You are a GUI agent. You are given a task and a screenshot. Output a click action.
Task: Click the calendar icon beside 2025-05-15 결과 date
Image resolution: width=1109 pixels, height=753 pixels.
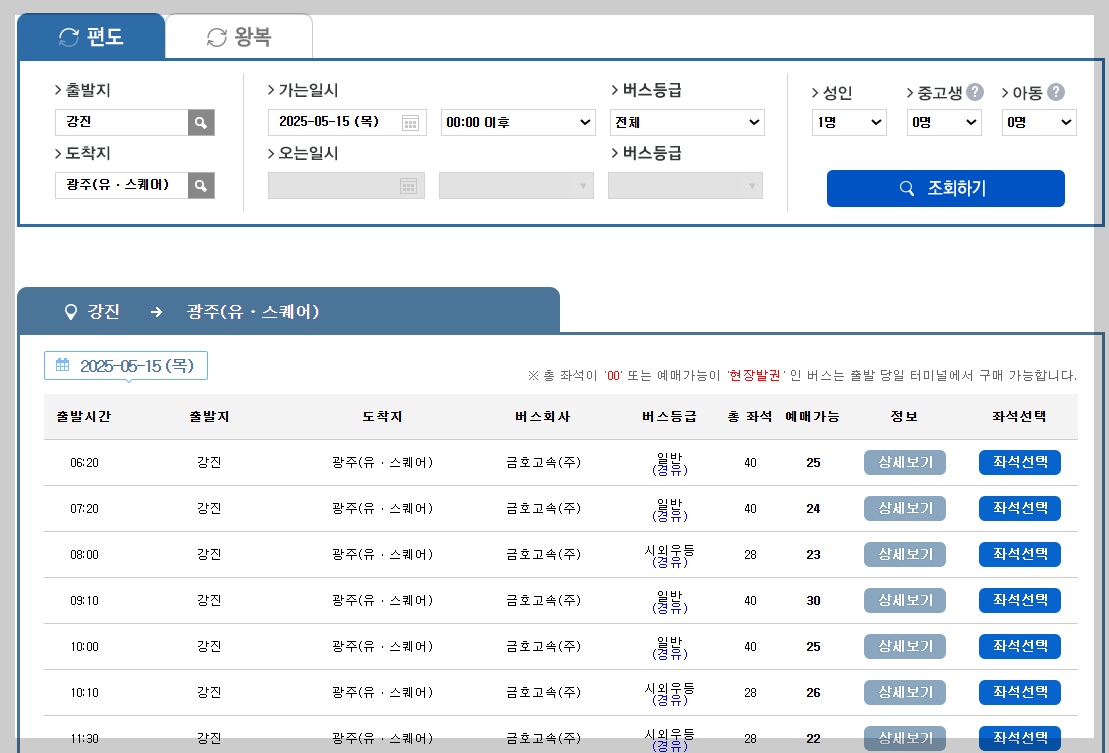[62, 365]
